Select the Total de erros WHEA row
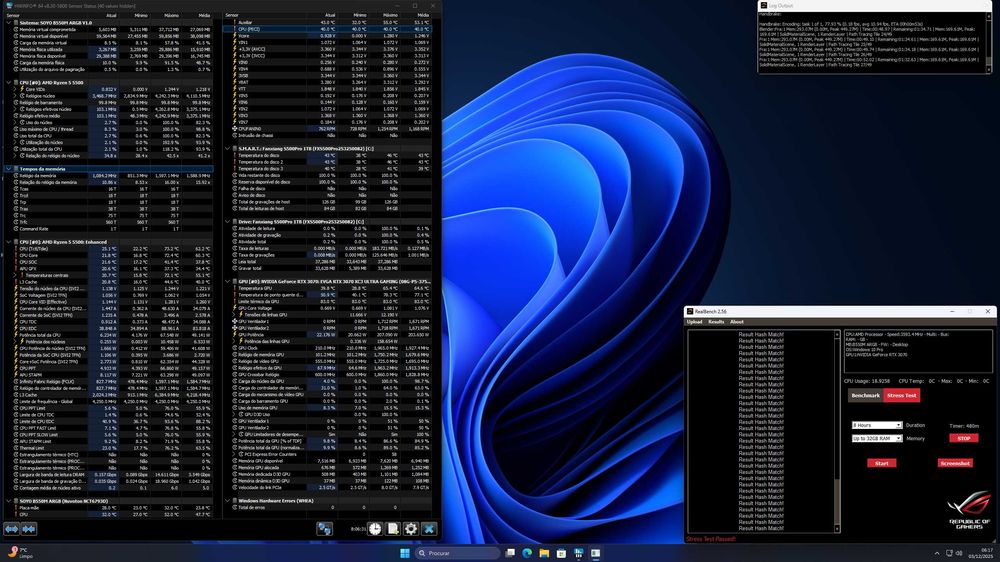Viewport: 1000px width, 562px height. [328, 508]
